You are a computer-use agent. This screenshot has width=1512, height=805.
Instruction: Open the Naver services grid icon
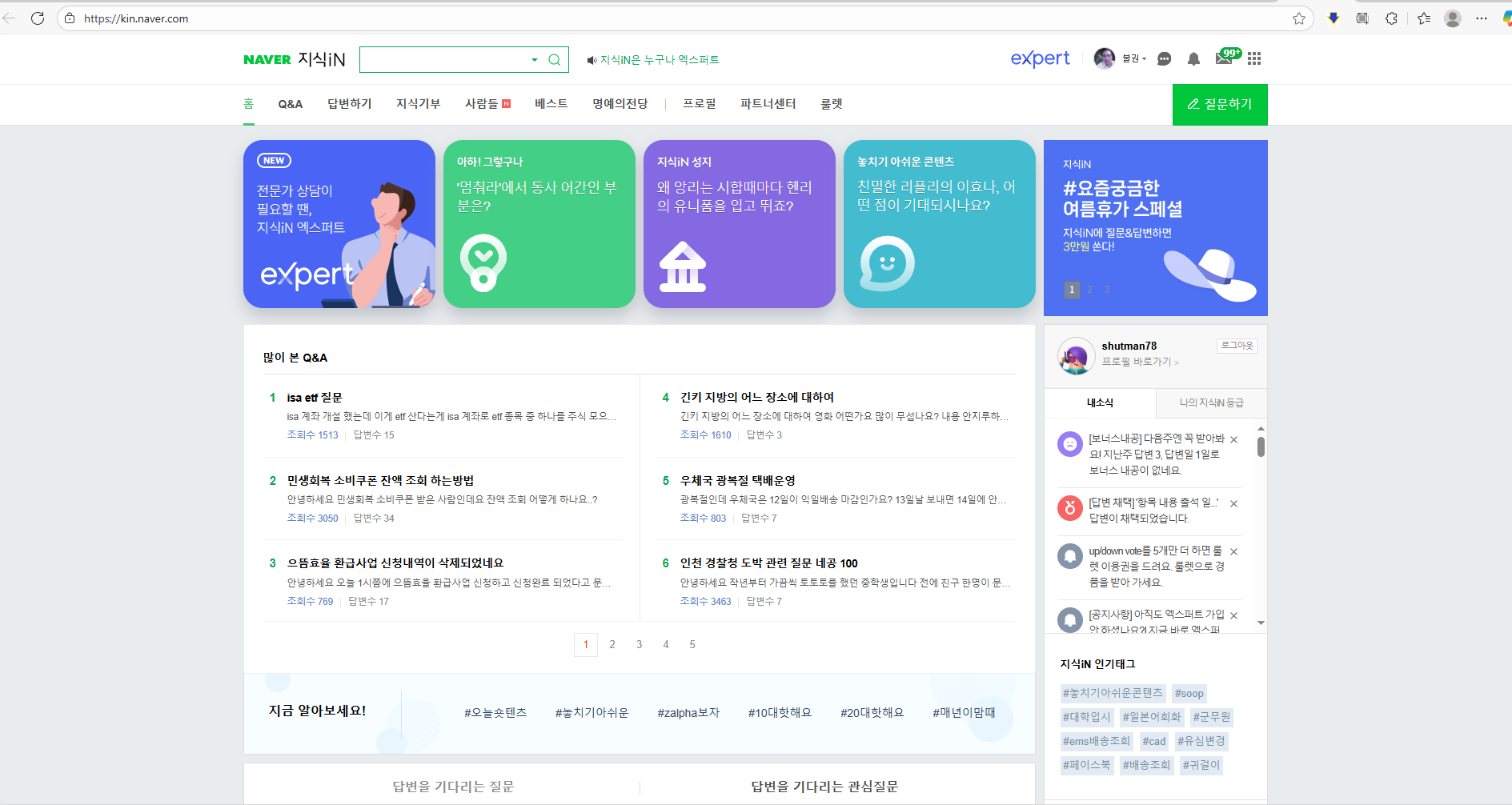1254,58
